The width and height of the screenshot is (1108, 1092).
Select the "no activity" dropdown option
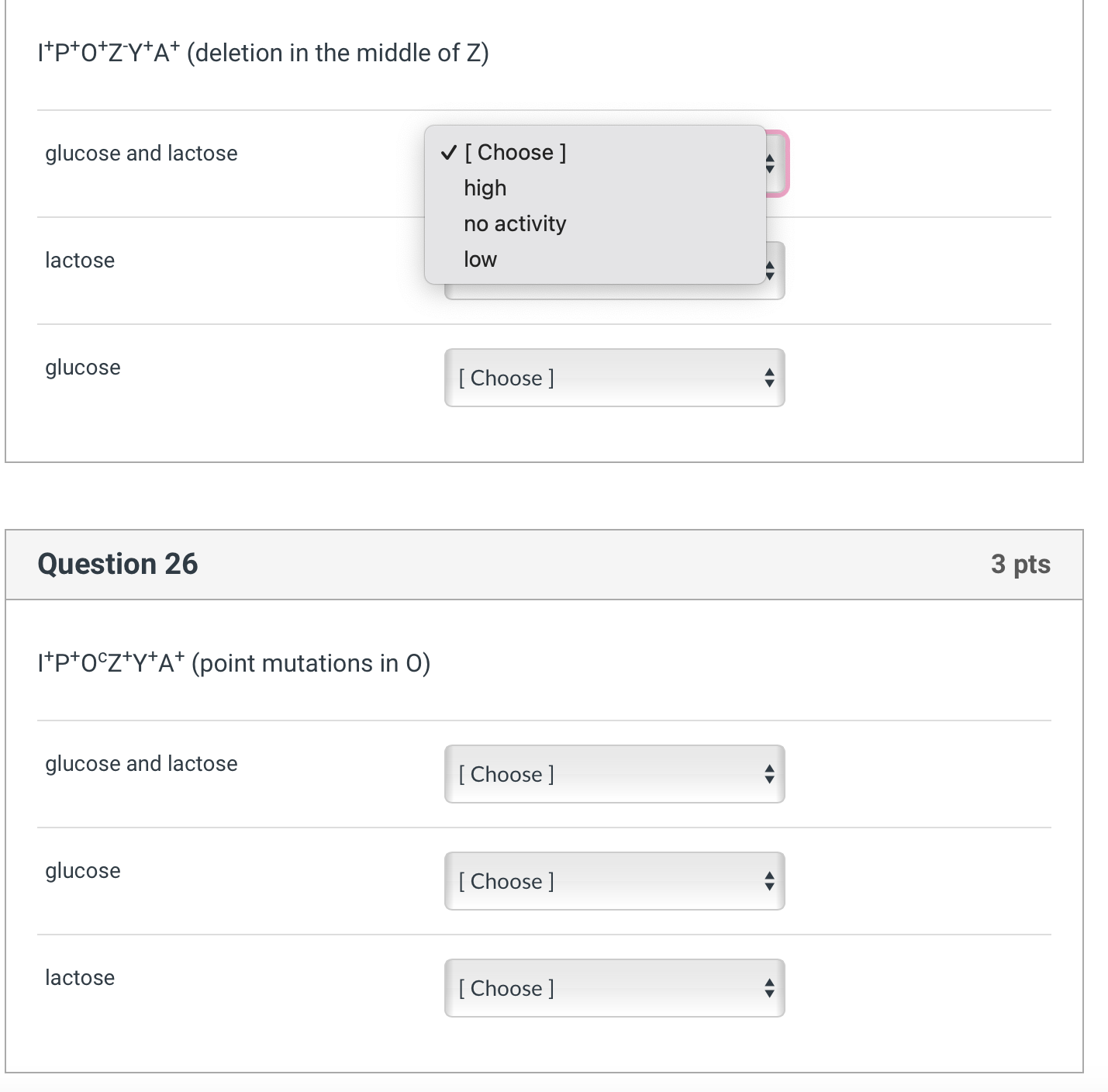tap(515, 224)
